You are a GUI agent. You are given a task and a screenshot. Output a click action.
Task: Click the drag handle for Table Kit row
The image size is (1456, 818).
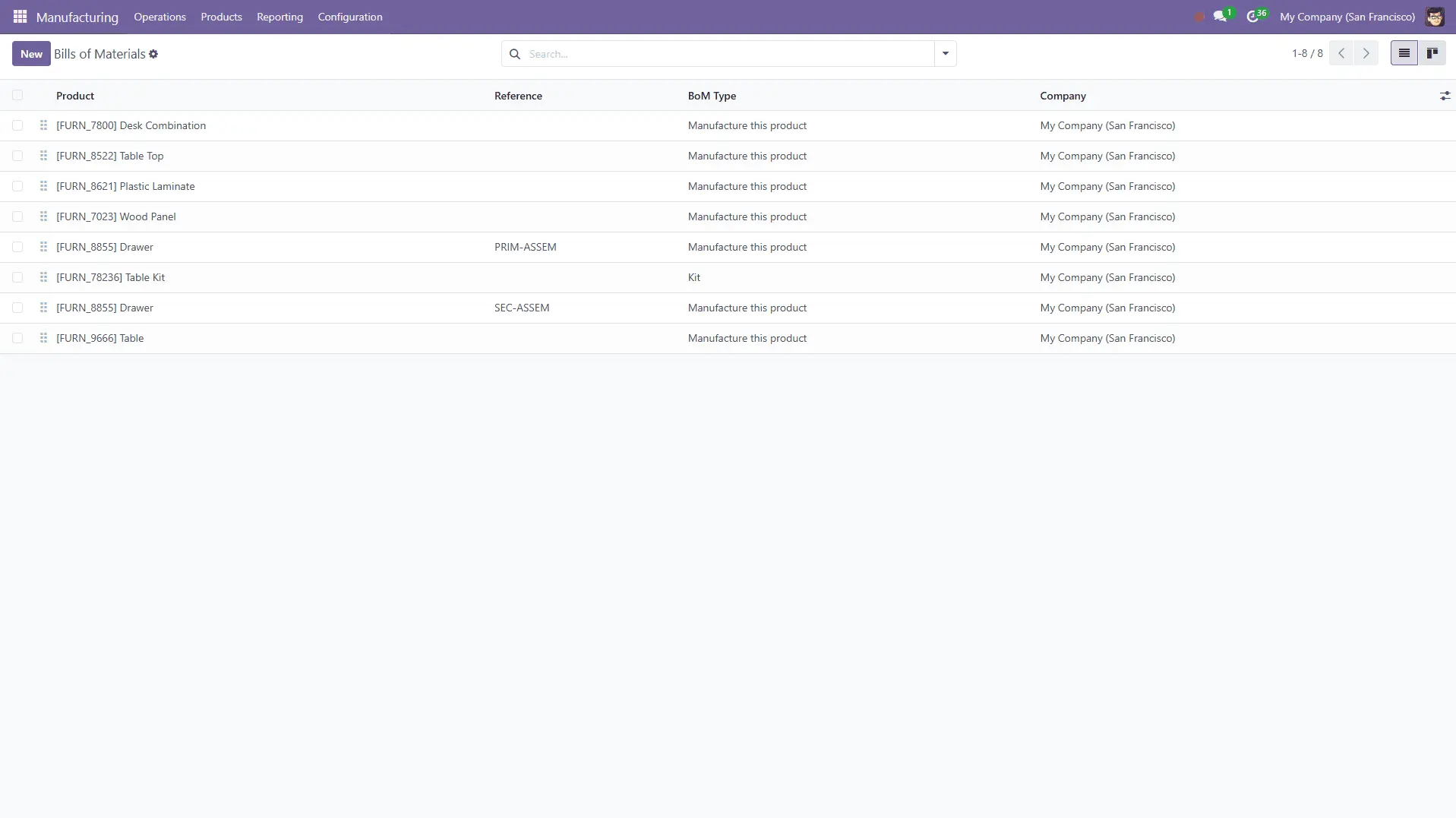(43, 277)
